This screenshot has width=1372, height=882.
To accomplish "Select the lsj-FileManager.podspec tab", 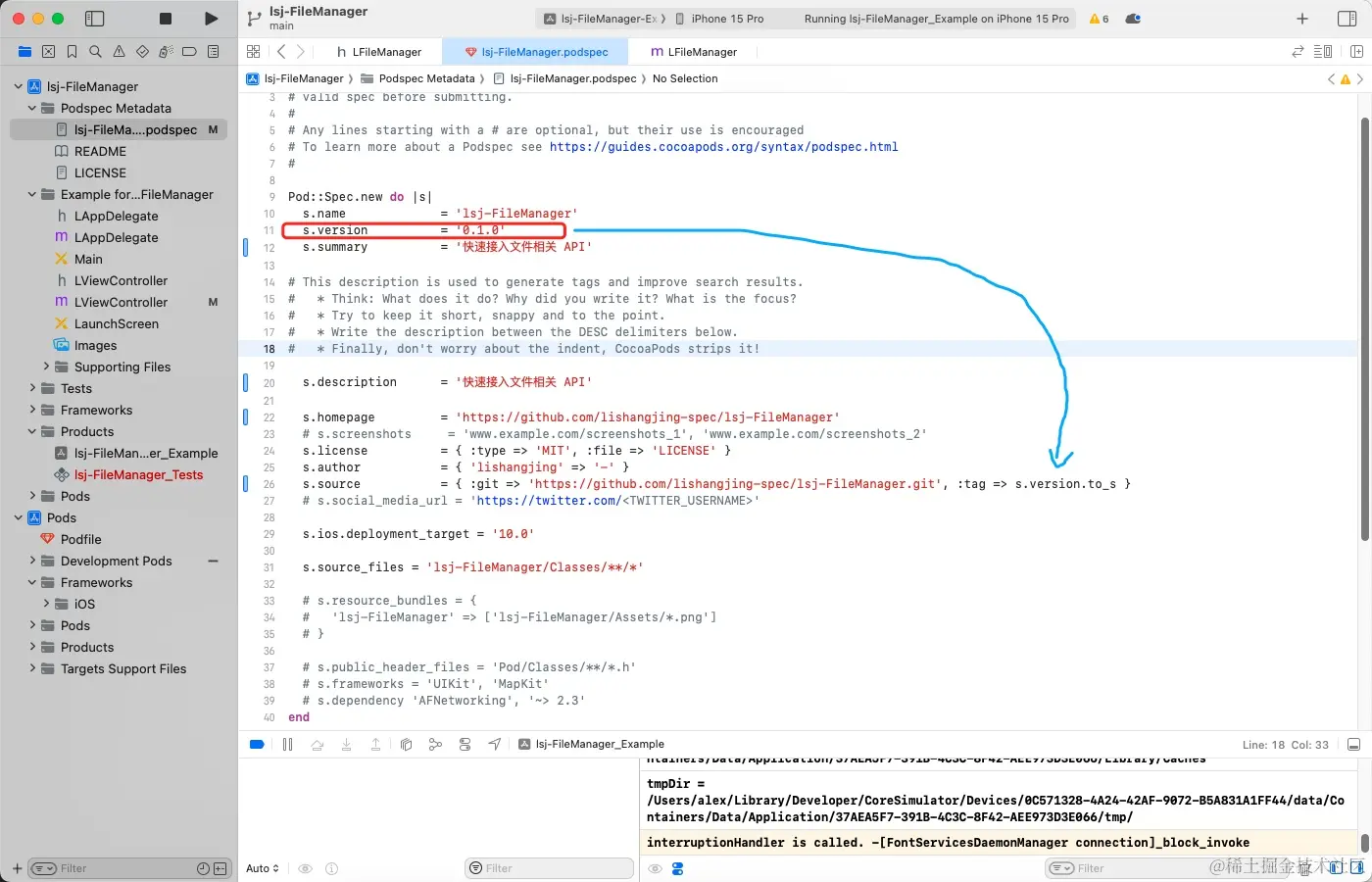I will coord(536,52).
